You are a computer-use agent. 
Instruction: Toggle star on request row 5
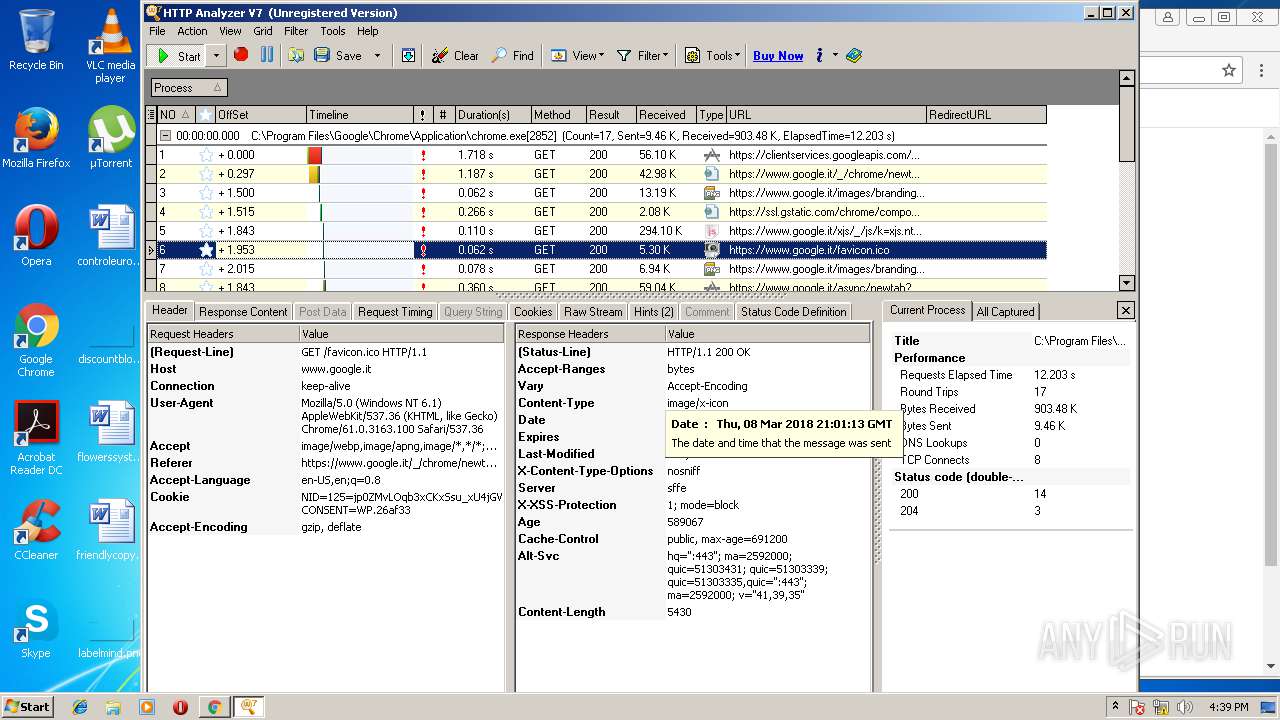(206, 231)
